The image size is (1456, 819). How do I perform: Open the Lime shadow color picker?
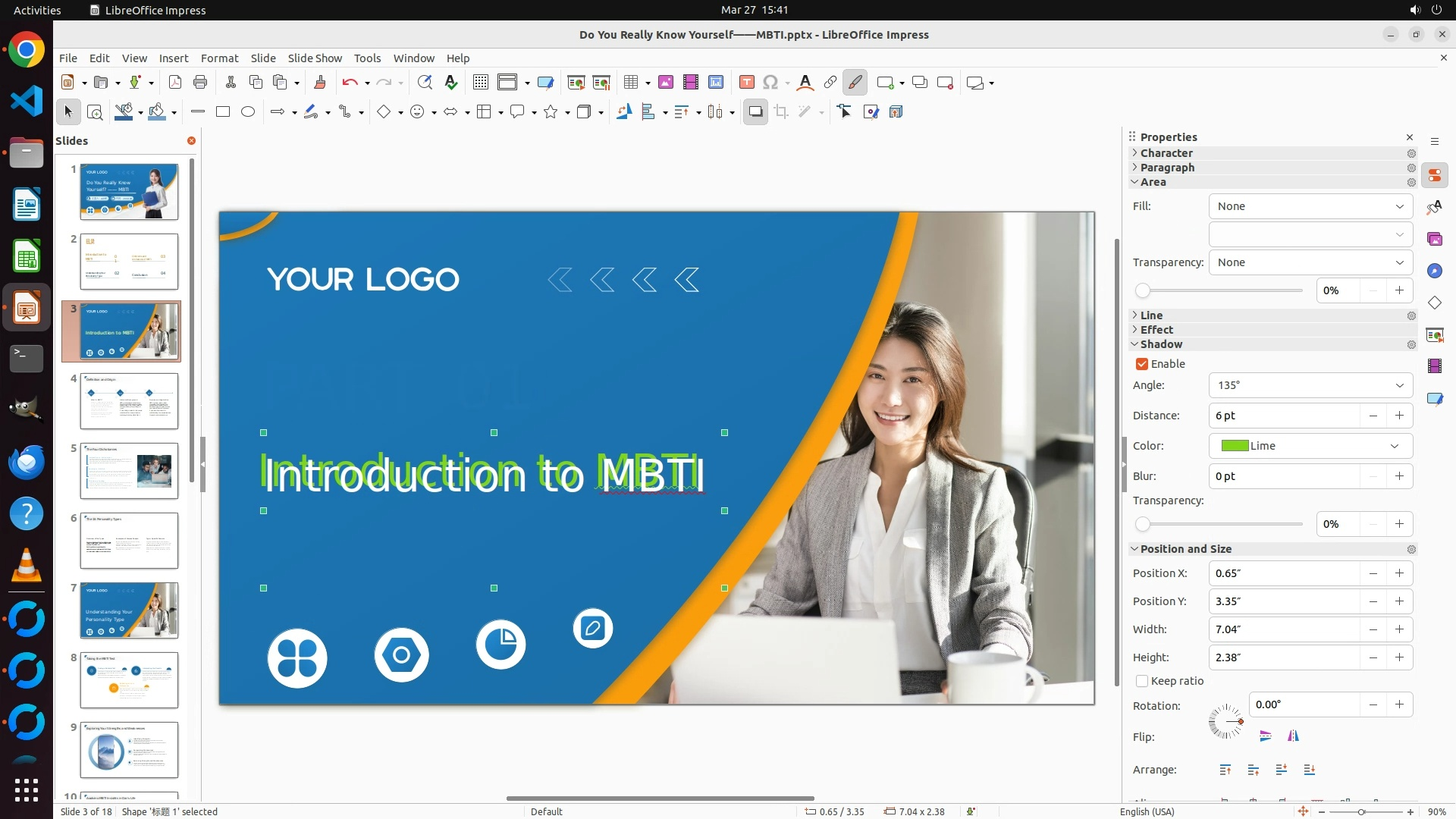1310,446
